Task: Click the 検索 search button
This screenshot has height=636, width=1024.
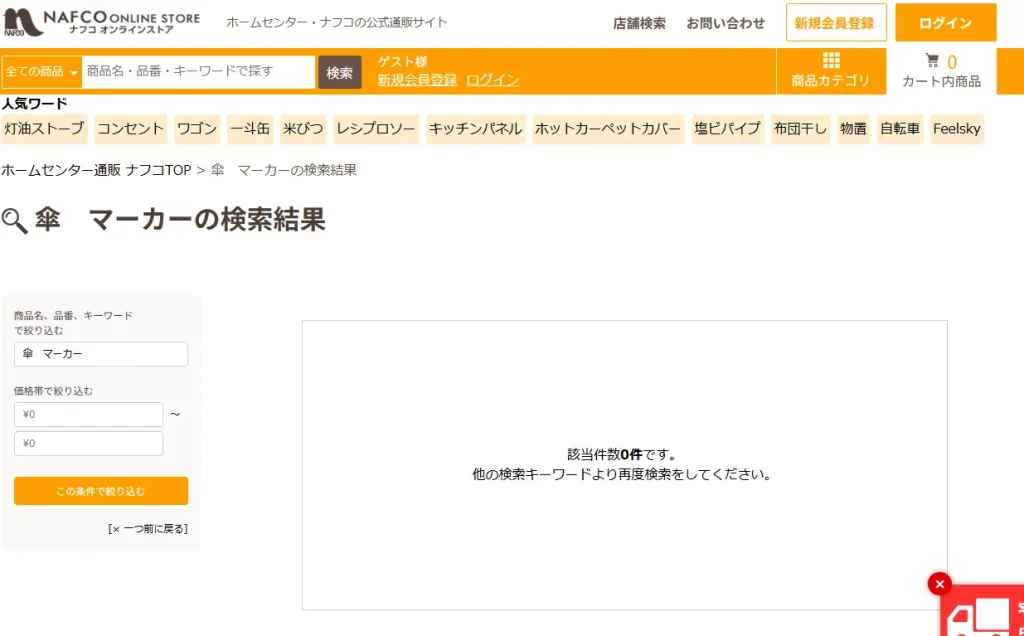Action: pos(340,72)
